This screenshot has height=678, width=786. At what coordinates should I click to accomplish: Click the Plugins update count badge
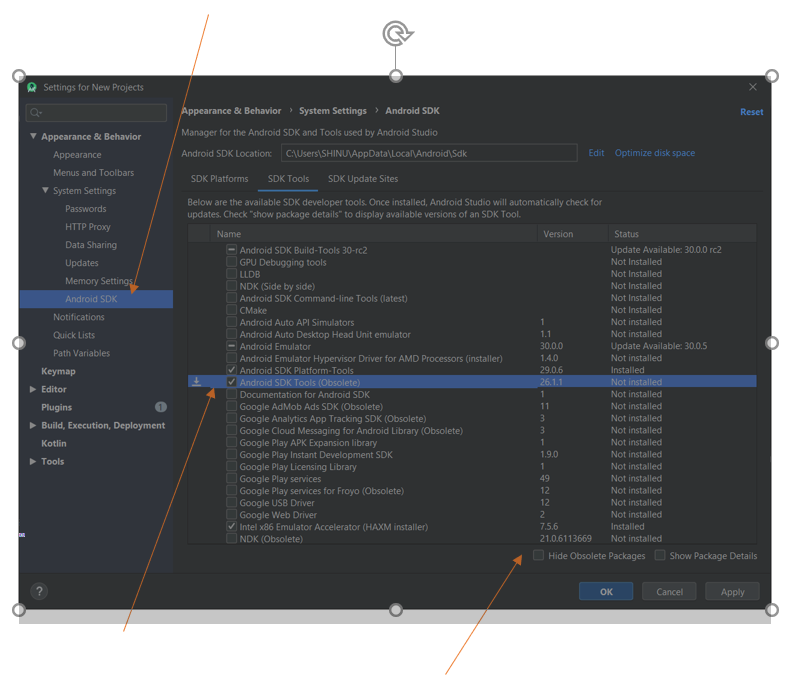coord(160,407)
